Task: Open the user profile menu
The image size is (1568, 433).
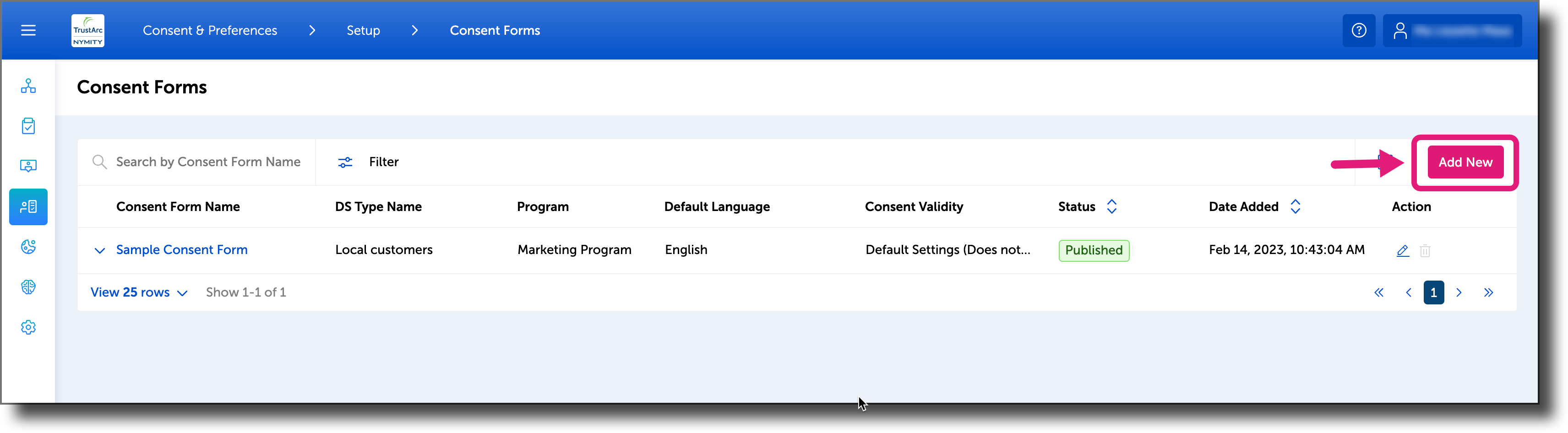Action: 1452,30
